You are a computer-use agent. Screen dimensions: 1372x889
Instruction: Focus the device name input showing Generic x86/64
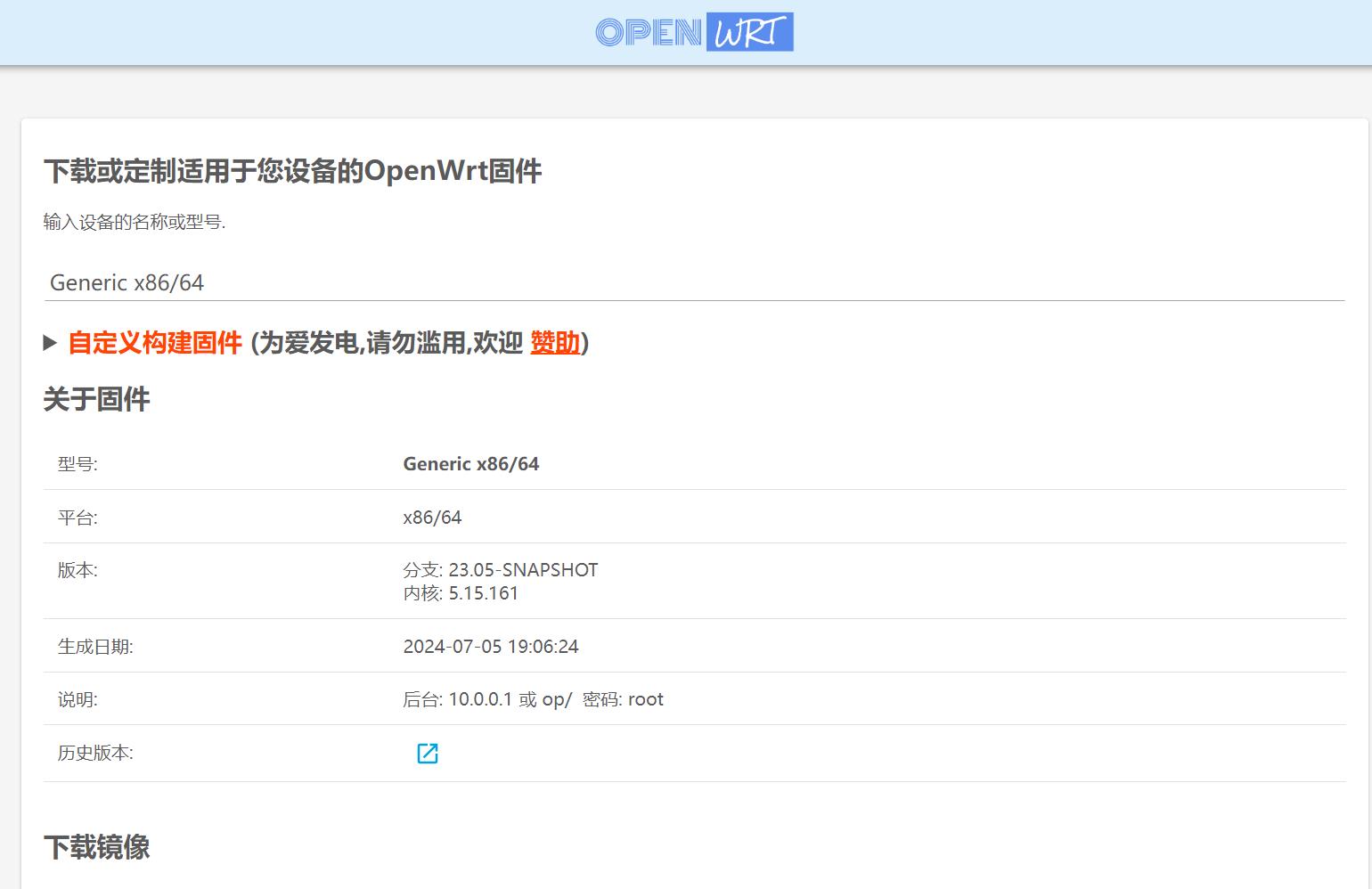[x=694, y=282]
